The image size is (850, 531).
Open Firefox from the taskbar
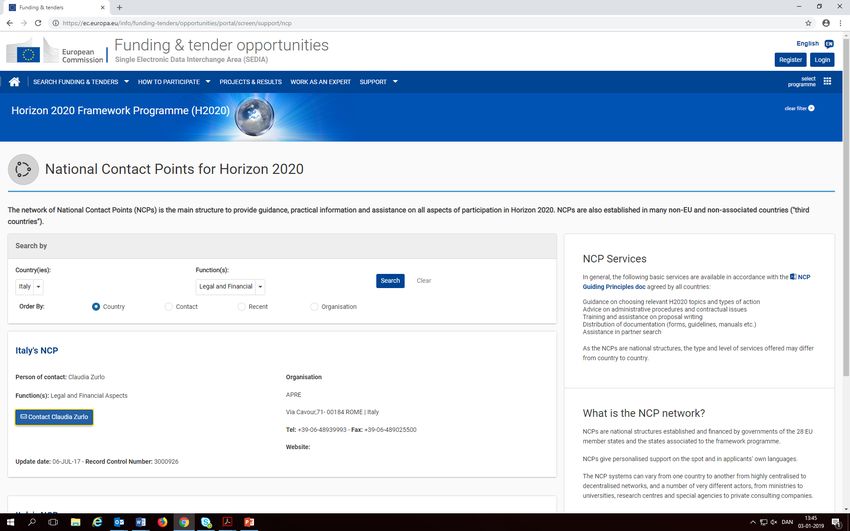162,522
